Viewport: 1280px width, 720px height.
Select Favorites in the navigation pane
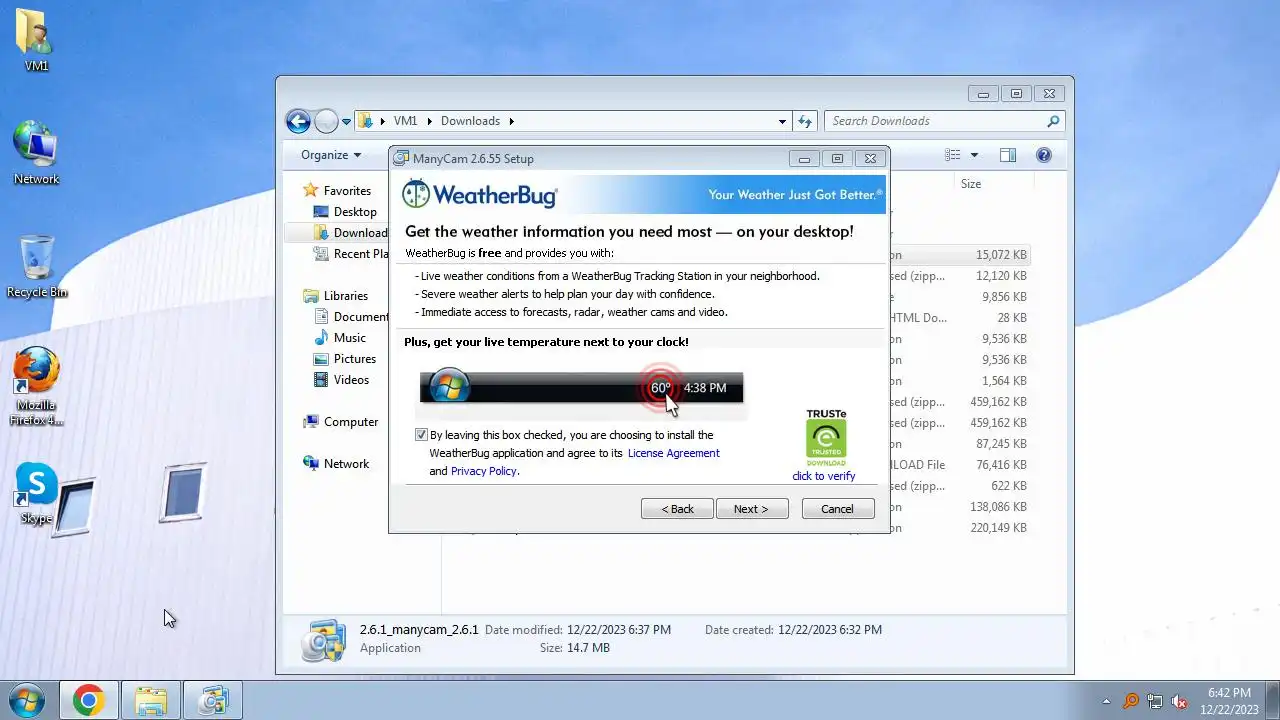click(347, 191)
